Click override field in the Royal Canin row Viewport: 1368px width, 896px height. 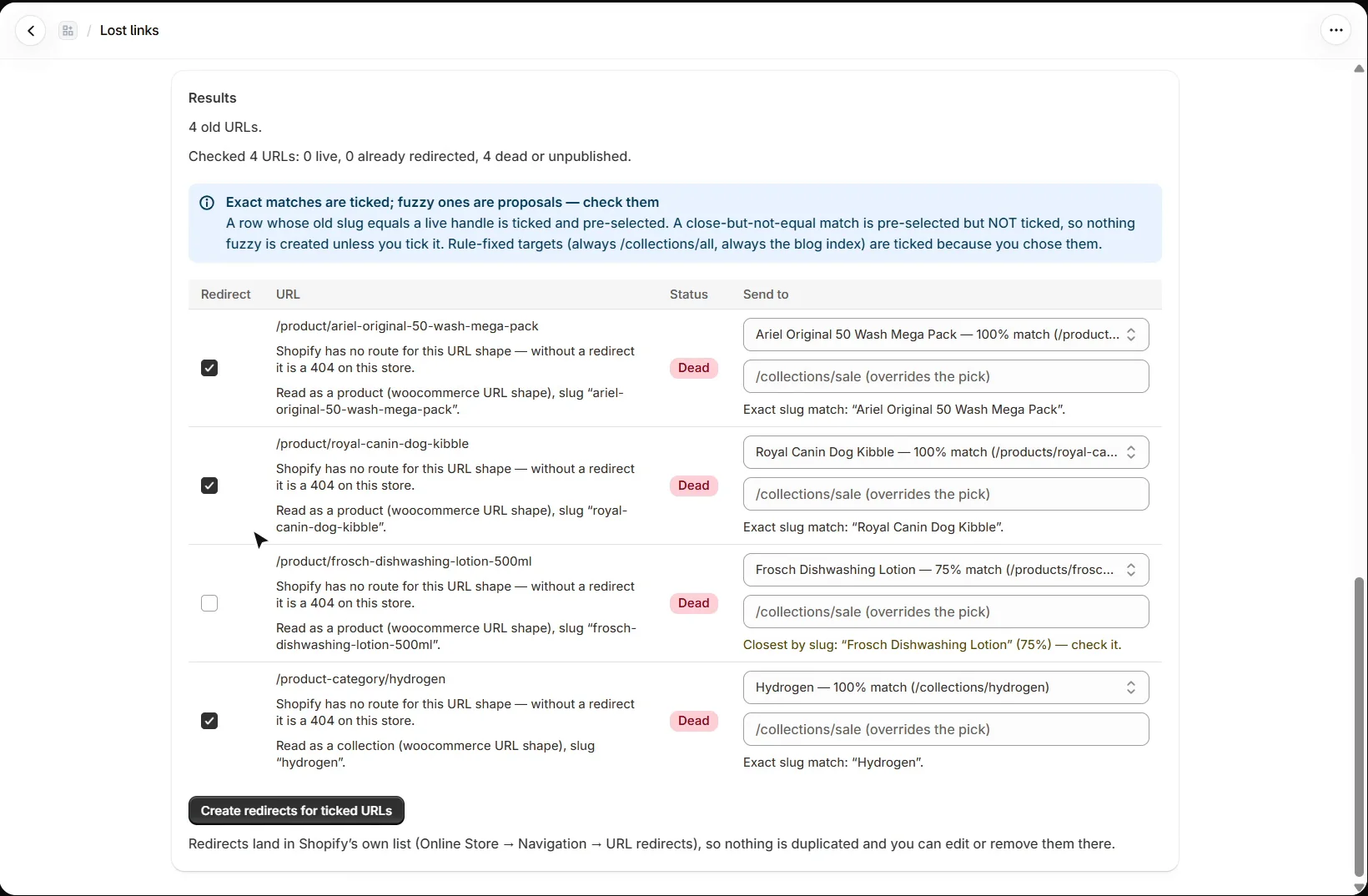click(x=946, y=494)
